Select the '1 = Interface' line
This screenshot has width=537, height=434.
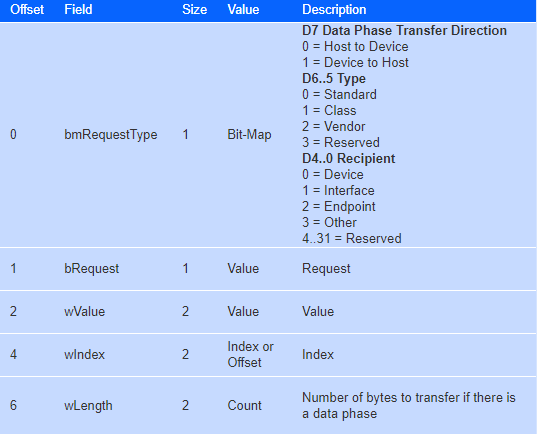click(x=338, y=190)
